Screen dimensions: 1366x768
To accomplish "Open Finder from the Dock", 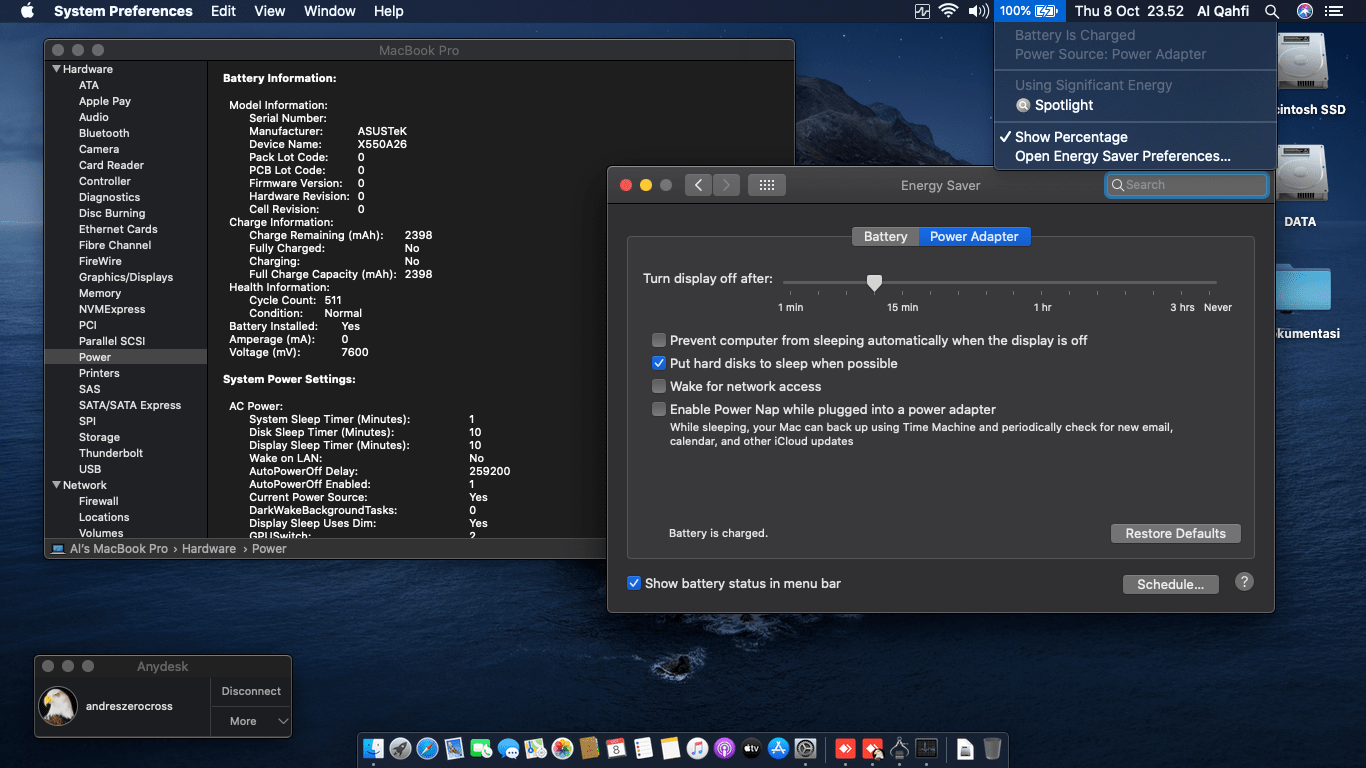I will tap(374, 748).
